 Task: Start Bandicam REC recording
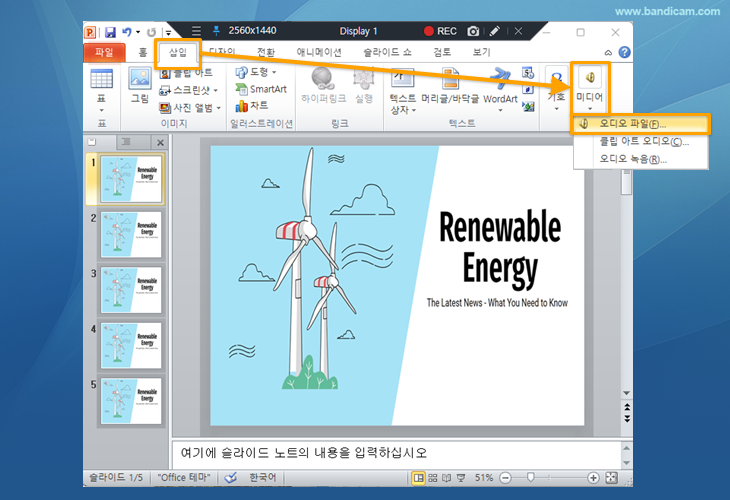pyautogui.click(x=439, y=32)
